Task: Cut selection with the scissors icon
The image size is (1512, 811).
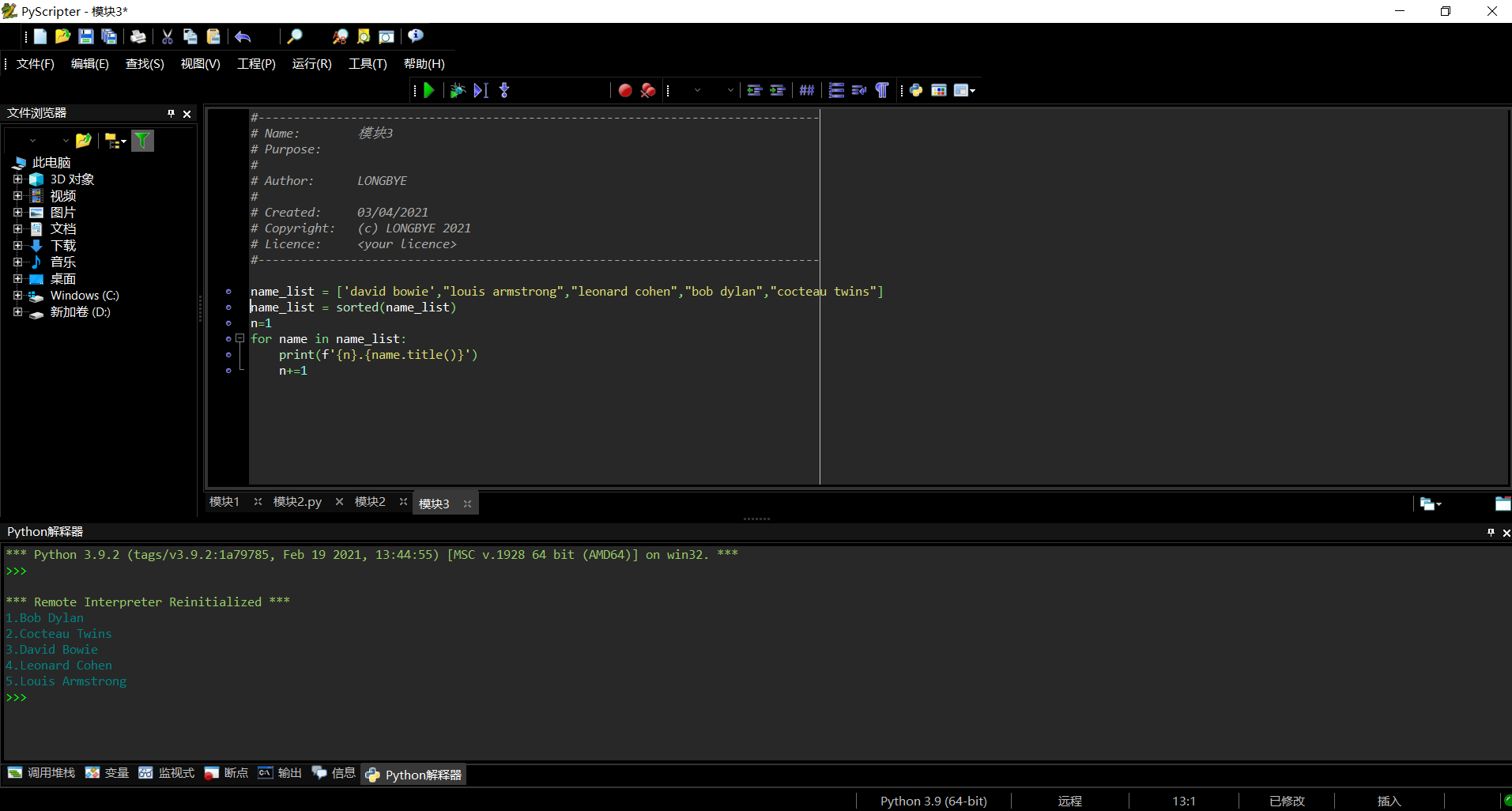Action: click(168, 36)
